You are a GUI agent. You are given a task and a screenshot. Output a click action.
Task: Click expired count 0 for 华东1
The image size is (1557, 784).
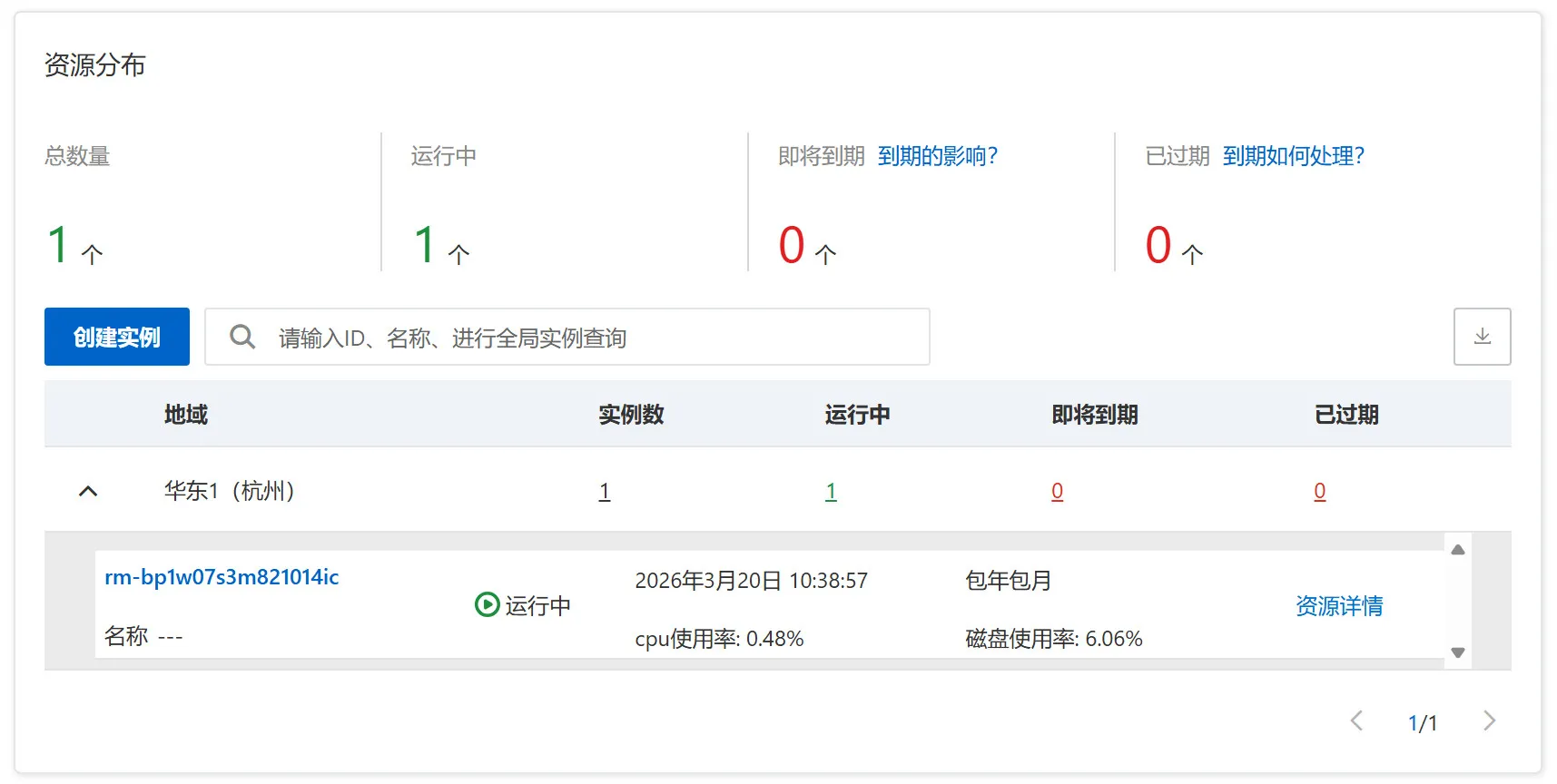[1319, 492]
